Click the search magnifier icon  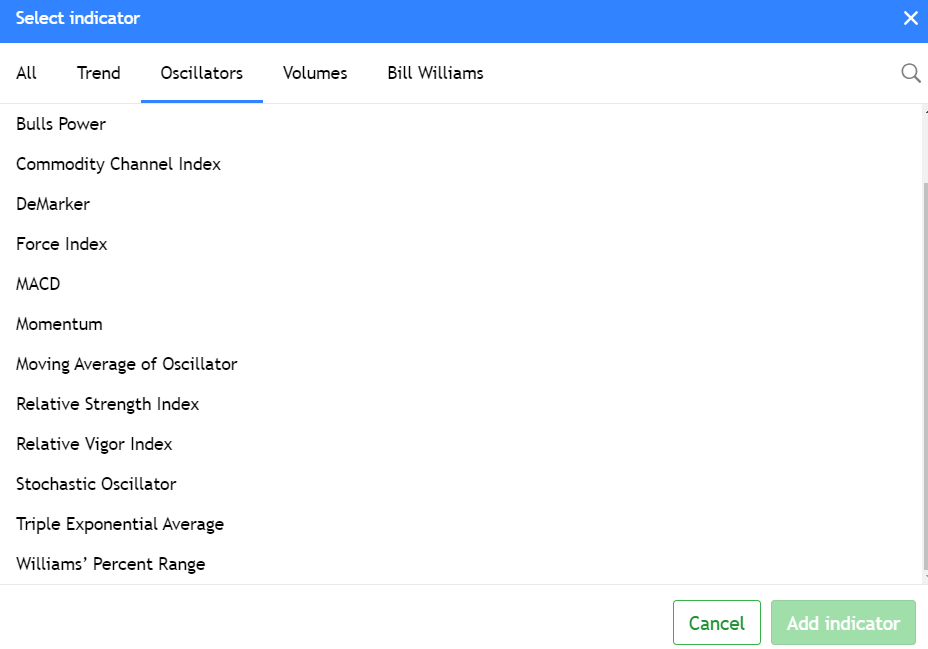click(910, 73)
